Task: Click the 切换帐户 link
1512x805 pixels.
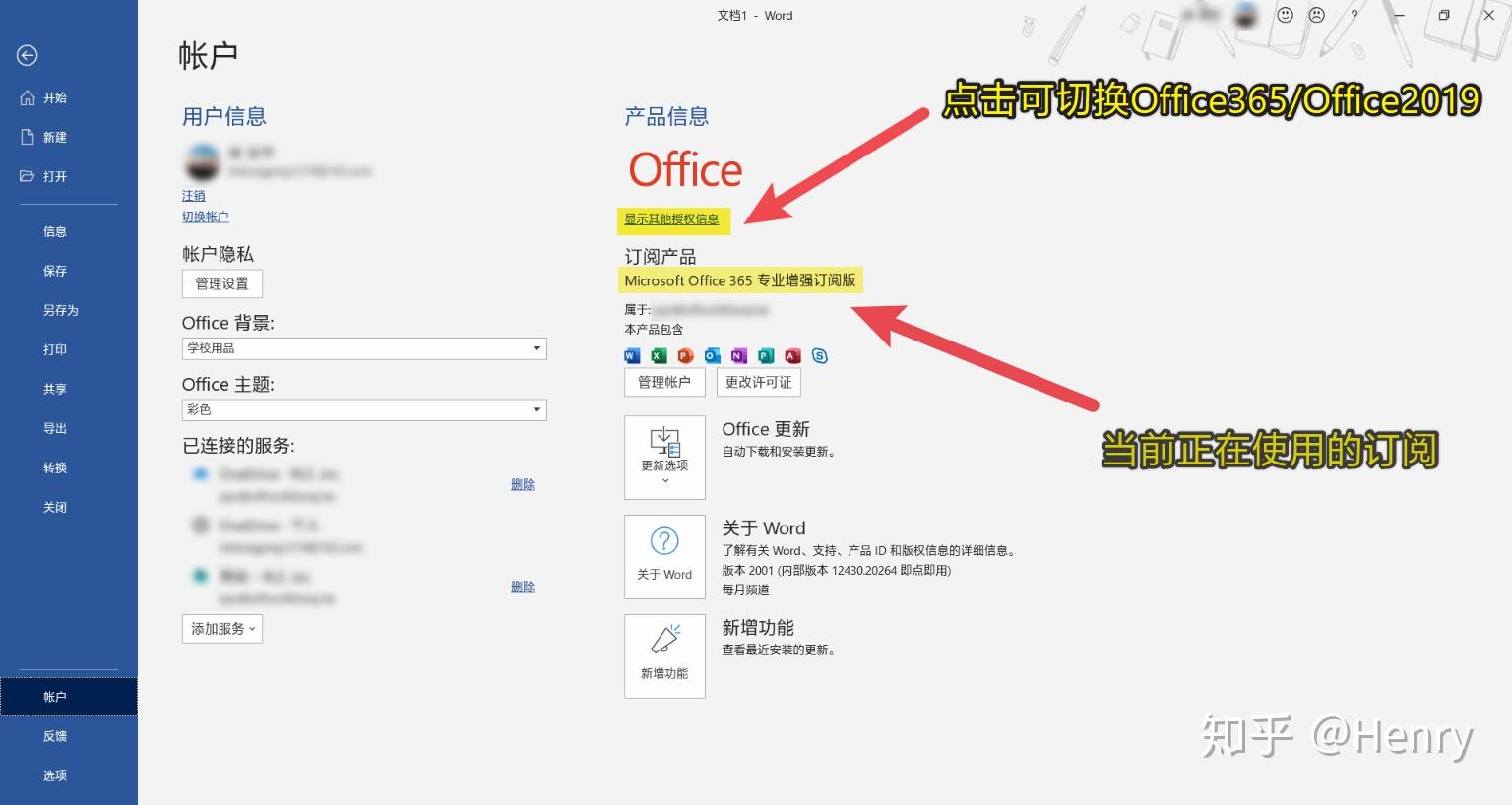Action: [206, 217]
